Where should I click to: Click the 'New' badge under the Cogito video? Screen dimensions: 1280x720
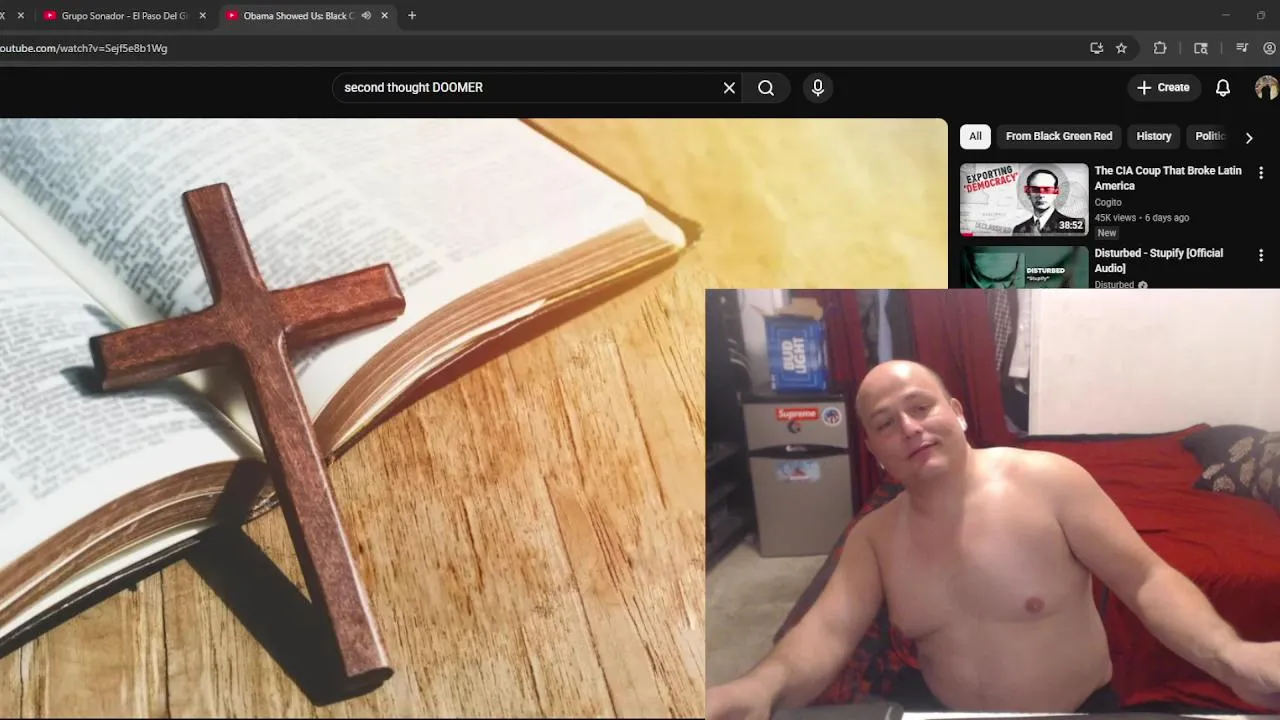click(x=1106, y=233)
